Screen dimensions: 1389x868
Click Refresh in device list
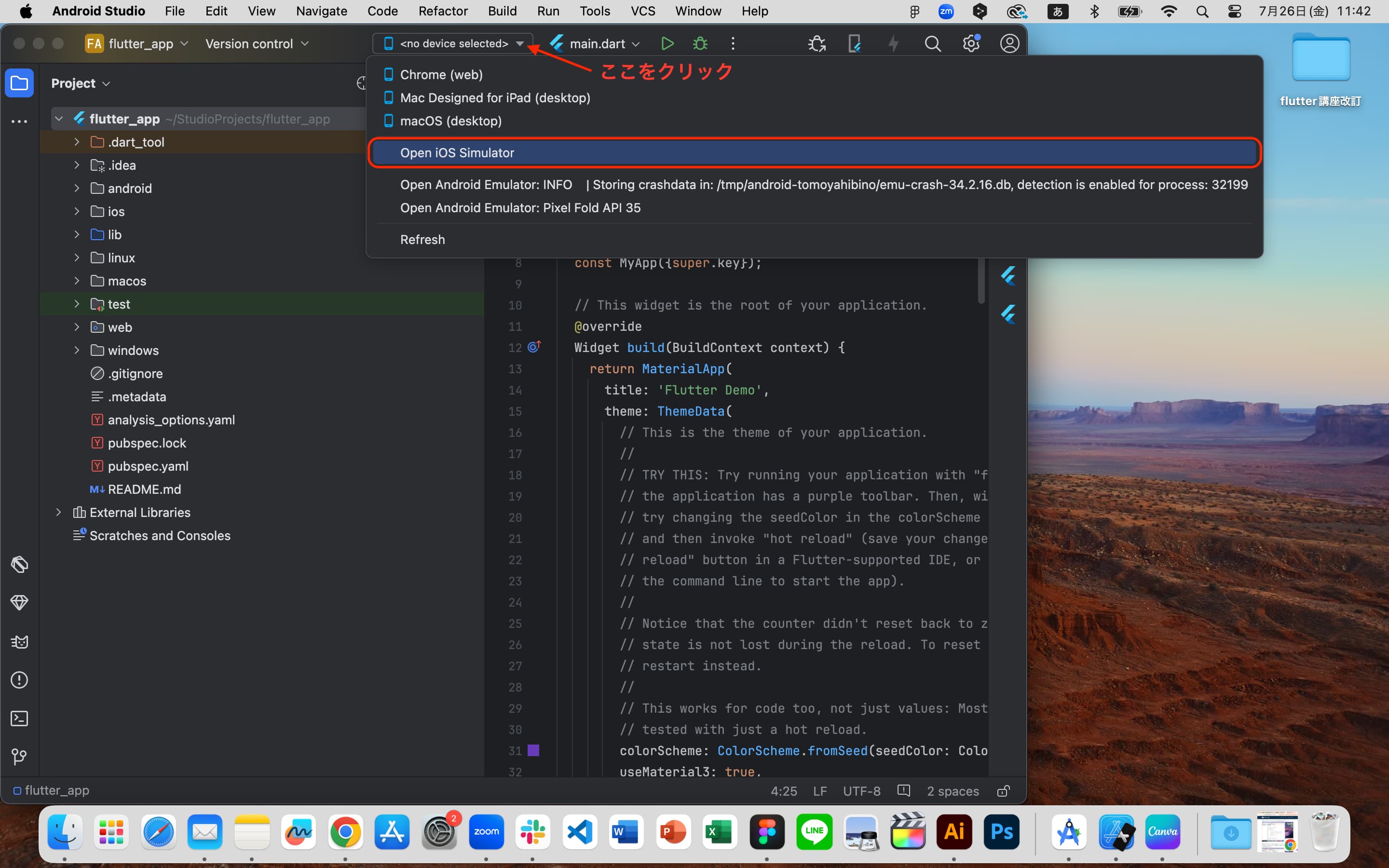point(815,239)
